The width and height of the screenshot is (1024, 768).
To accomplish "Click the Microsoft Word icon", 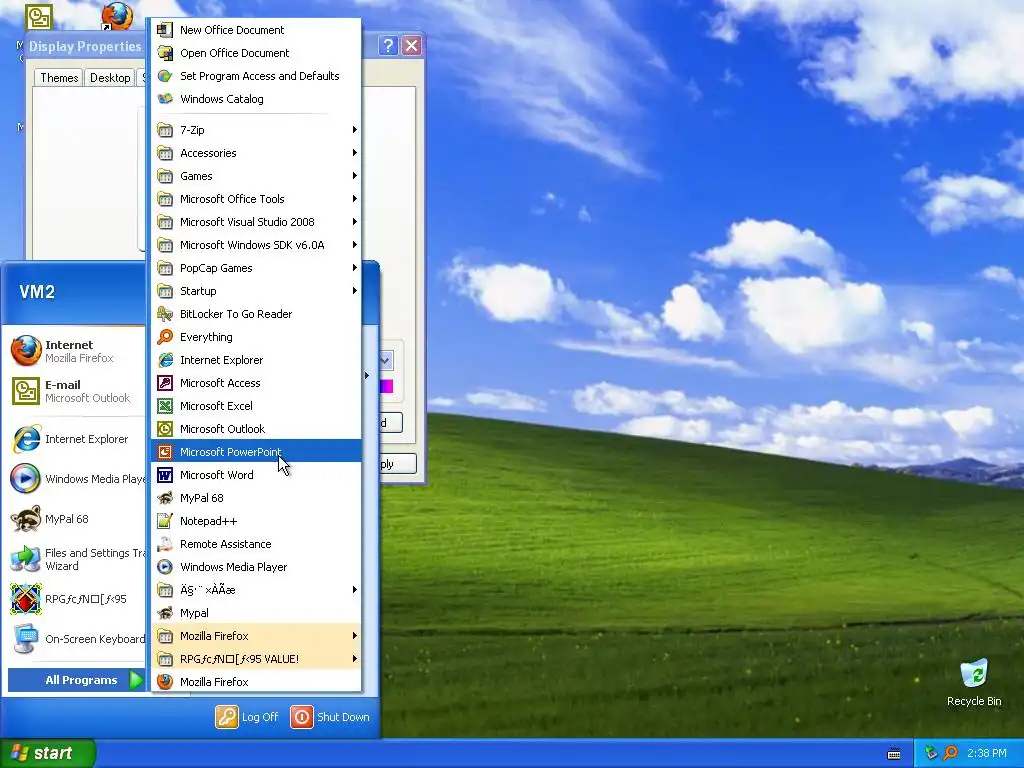I will pyautogui.click(x=165, y=475).
